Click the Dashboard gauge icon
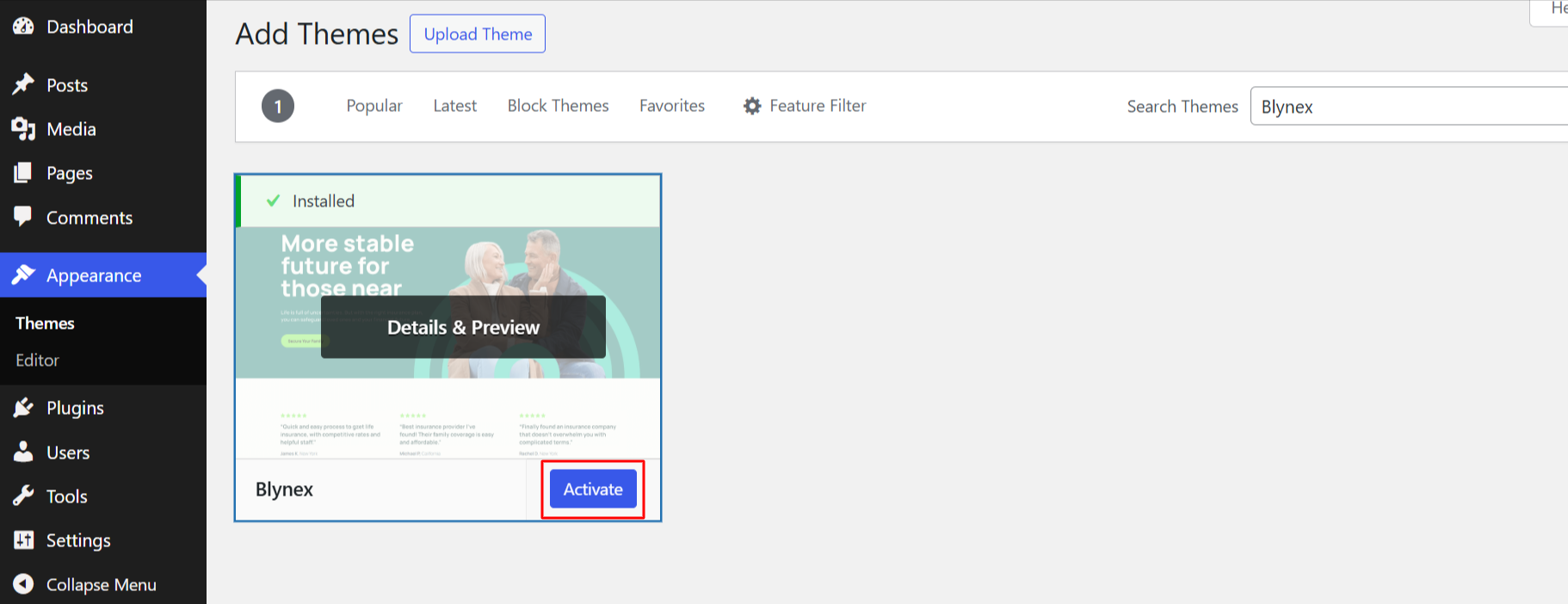1568x604 pixels. tap(23, 27)
